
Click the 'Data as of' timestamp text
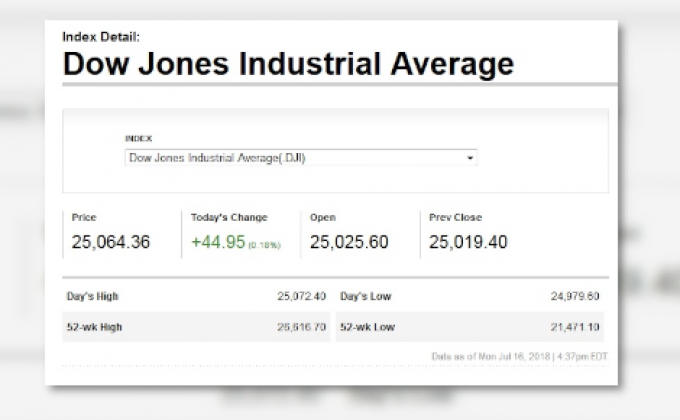click(519, 356)
